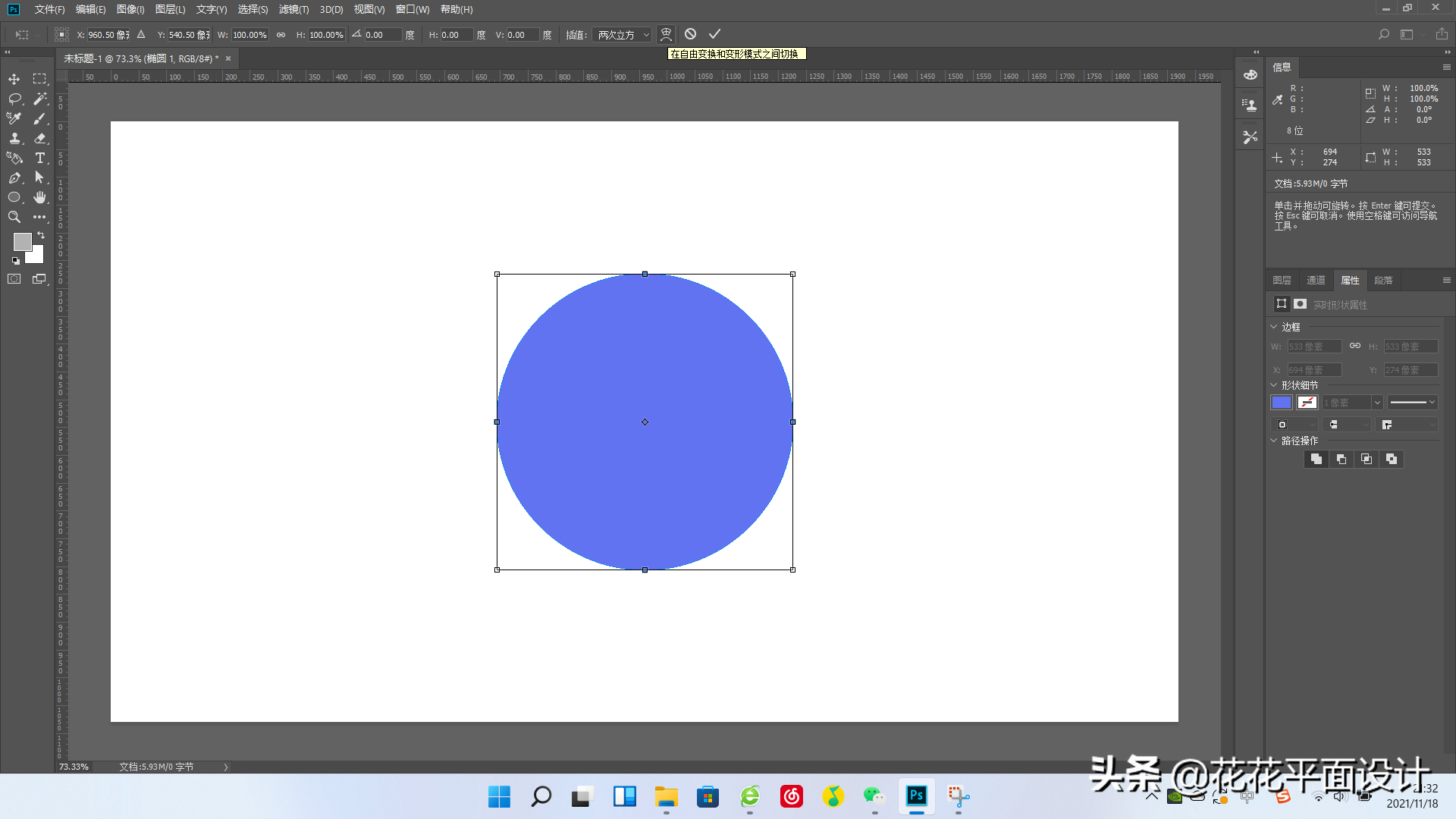Open the blue shape fill swatch
Viewport: 1456px width, 819px height.
click(1282, 403)
